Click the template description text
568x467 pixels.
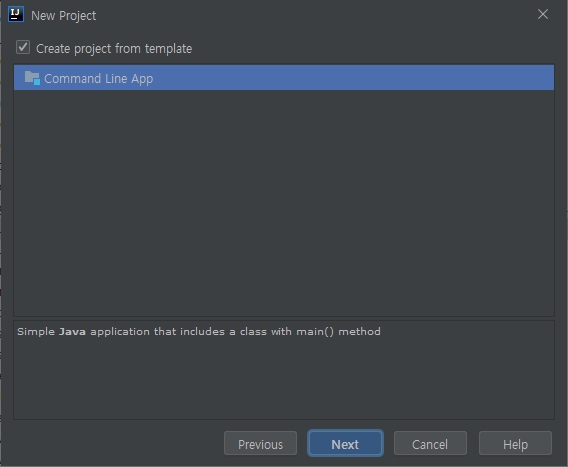click(x=199, y=332)
